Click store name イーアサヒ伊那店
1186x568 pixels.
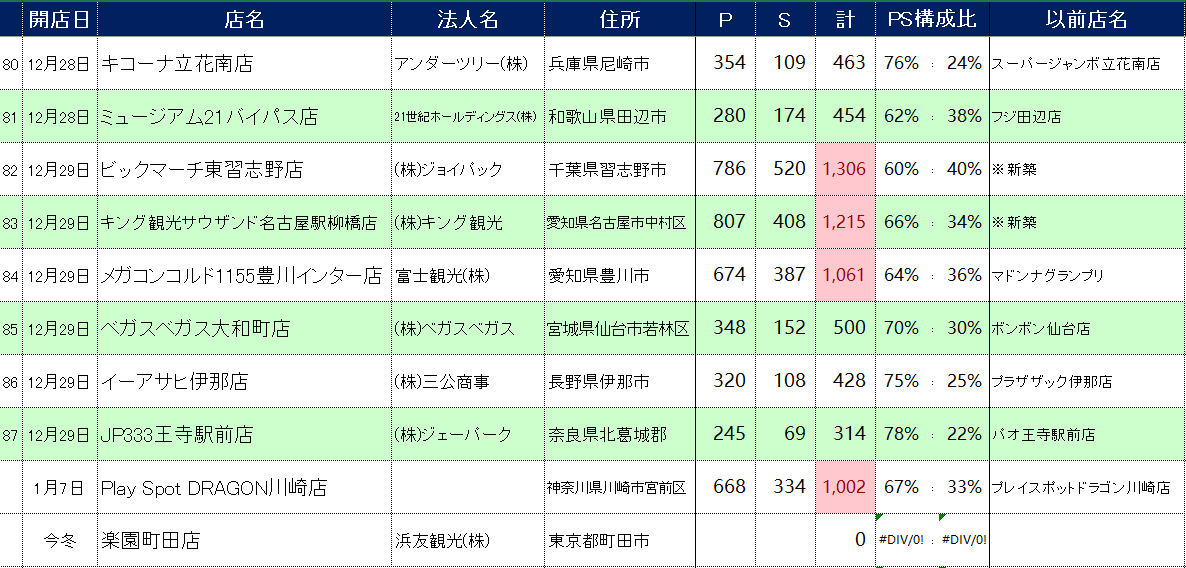175,381
